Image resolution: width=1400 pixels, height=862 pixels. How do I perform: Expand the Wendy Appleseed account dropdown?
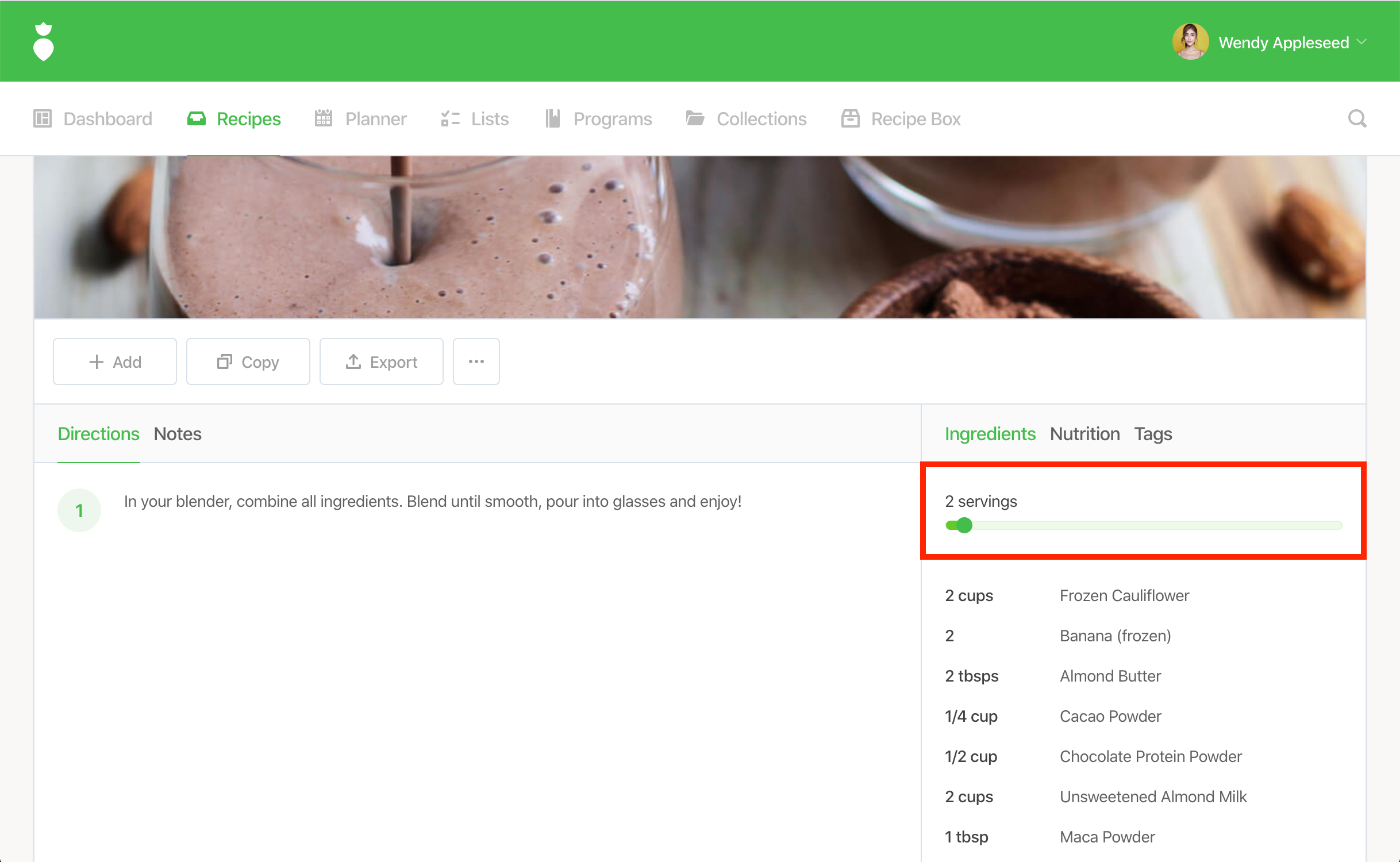pos(1361,42)
